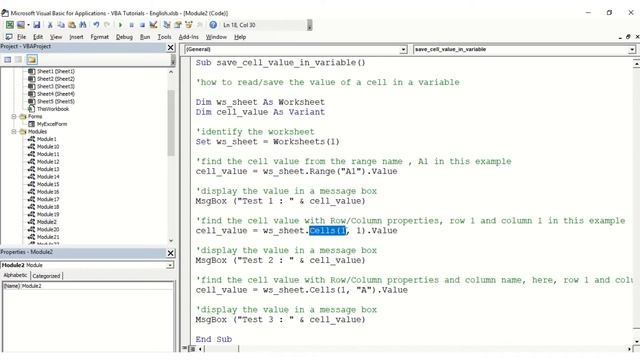Image resolution: width=640 pixels, height=360 pixels.
Task: Cut selection with the scissors icon
Action: (50, 25)
